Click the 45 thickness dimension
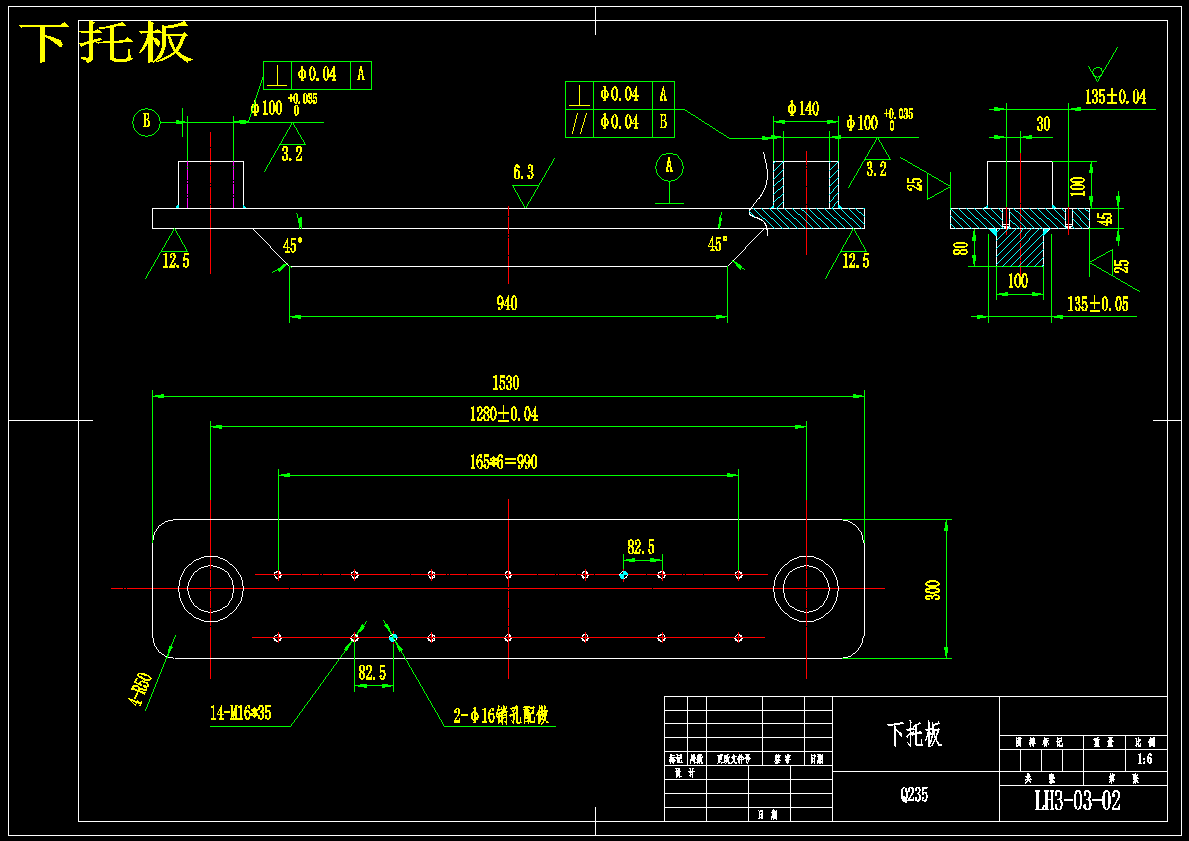The height and width of the screenshot is (841, 1189). (1106, 218)
